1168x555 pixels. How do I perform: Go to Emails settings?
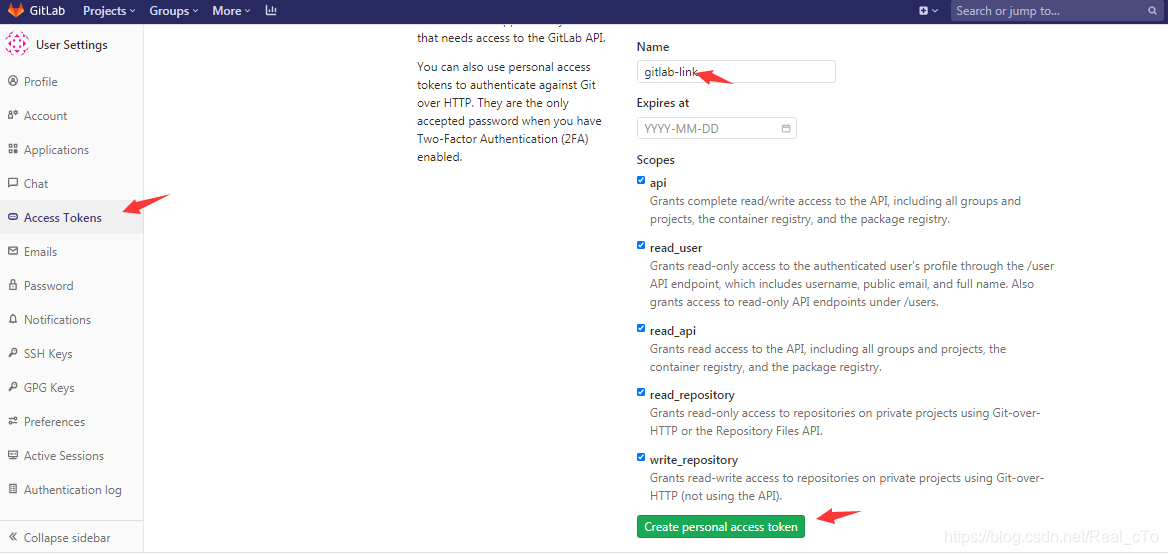[x=72, y=252]
